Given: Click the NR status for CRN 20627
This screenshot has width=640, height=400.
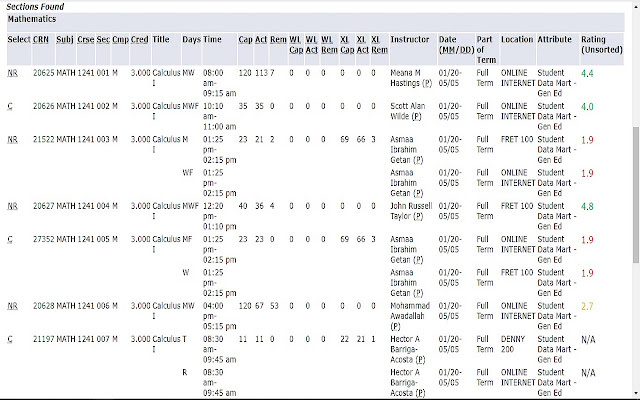Looking at the screenshot, I should 13,206.
